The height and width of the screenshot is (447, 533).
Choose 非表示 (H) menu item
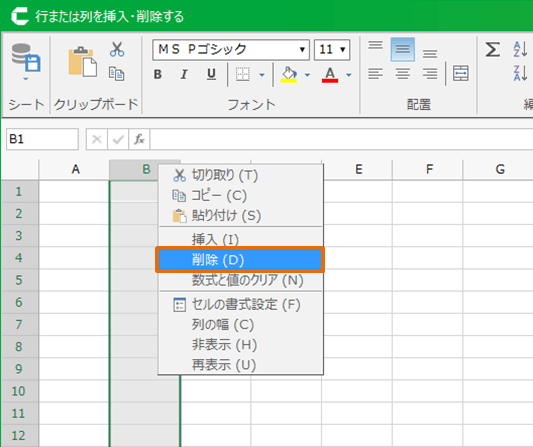pos(241,345)
